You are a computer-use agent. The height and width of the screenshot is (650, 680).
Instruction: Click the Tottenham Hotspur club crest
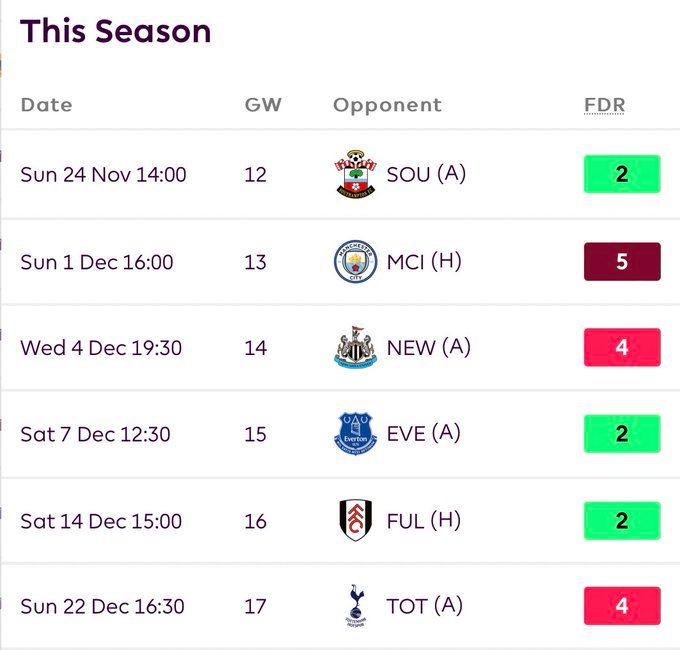pos(356,607)
